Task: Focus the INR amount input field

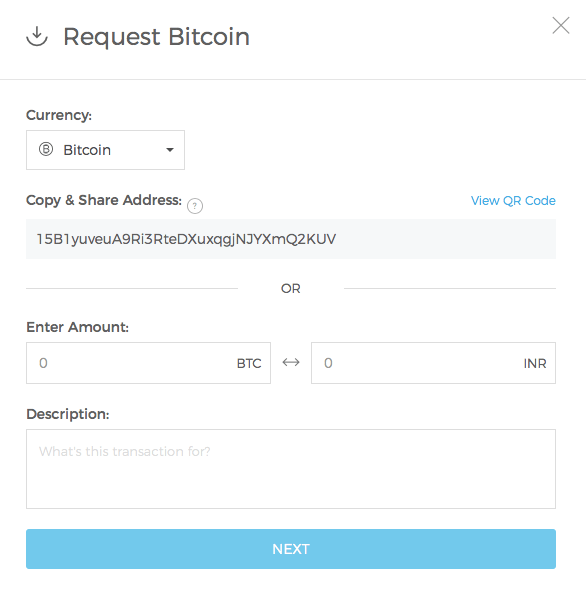Action: [x=433, y=363]
